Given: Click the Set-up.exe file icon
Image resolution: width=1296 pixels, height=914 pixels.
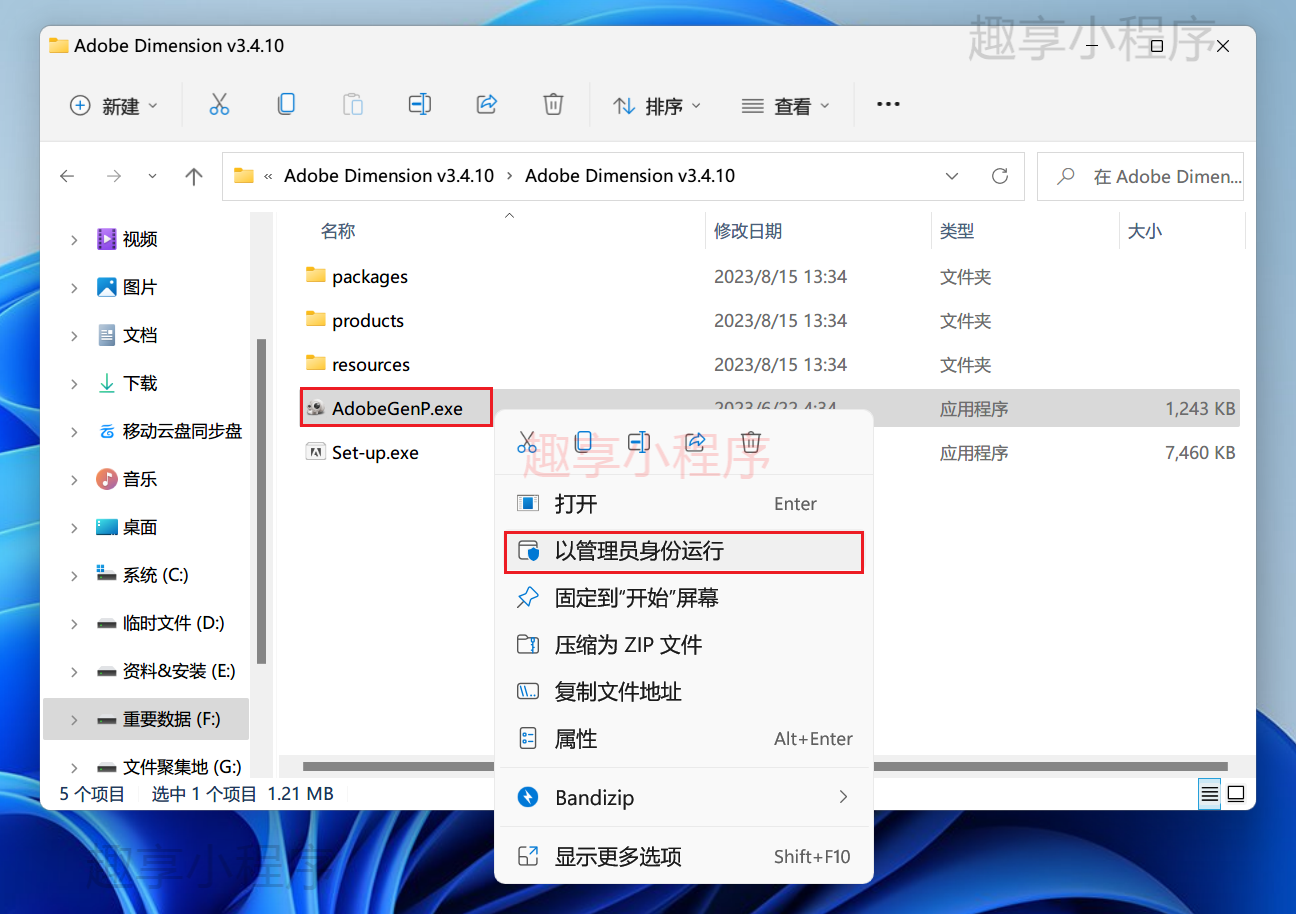Looking at the screenshot, I should pos(316,452).
